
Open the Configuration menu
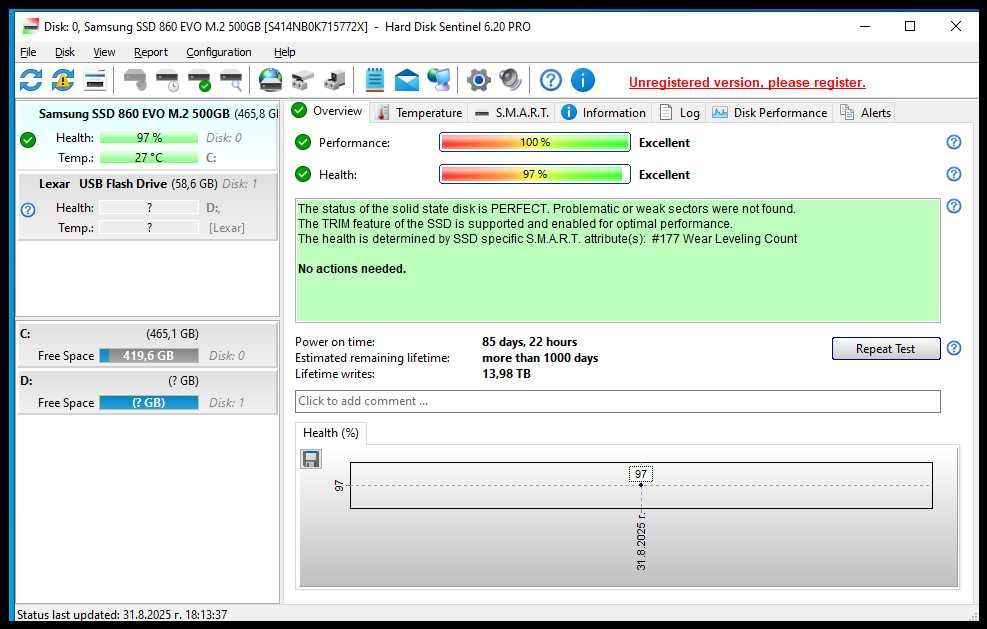click(x=218, y=52)
